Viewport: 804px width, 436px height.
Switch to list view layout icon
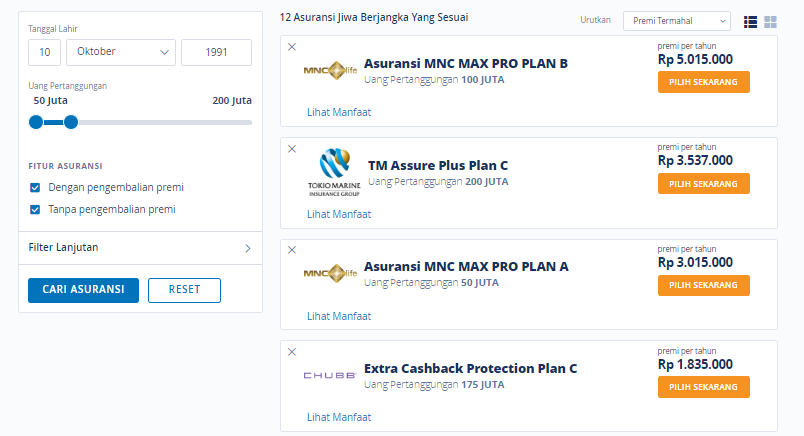[x=750, y=22]
